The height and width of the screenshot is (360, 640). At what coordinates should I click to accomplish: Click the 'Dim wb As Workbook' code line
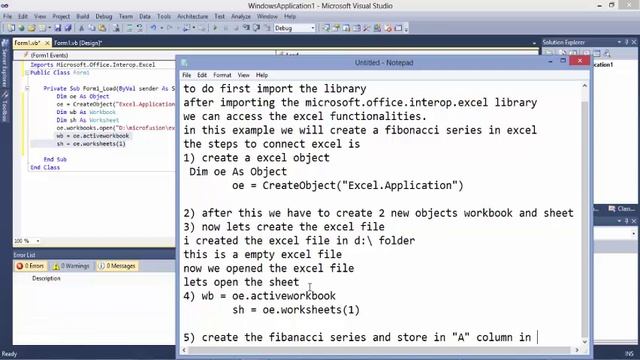pyautogui.click(x=86, y=112)
